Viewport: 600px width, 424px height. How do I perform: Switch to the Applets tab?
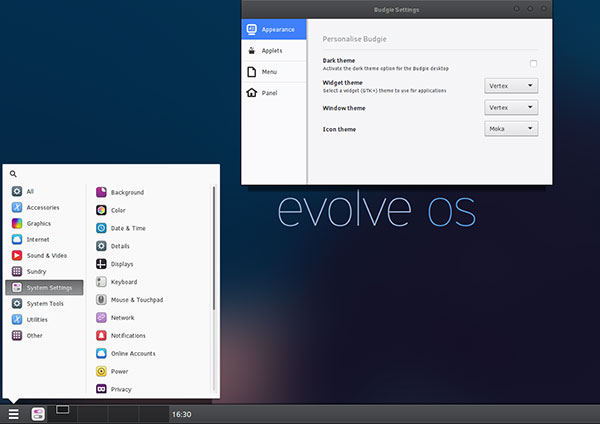coord(274,51)
